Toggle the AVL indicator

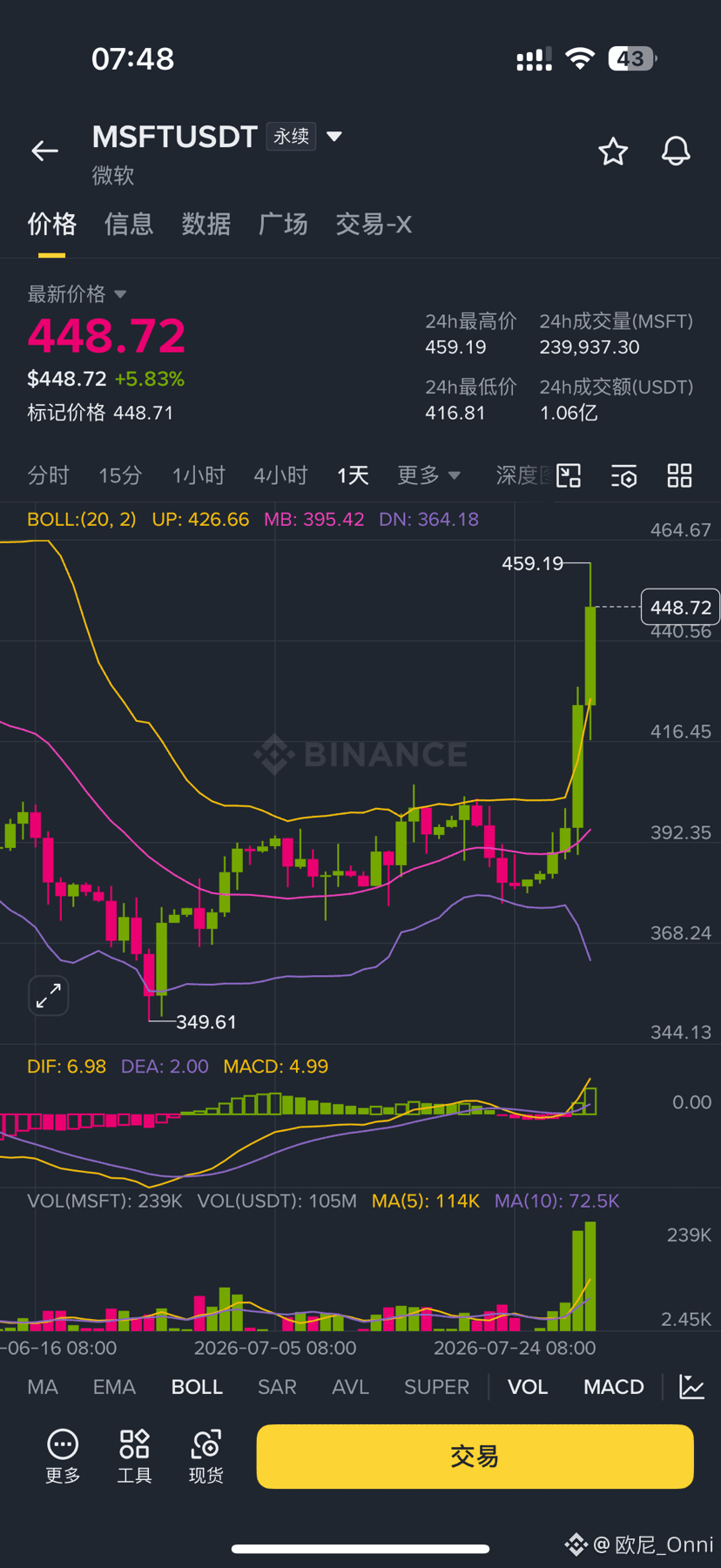pos(350,1387)
